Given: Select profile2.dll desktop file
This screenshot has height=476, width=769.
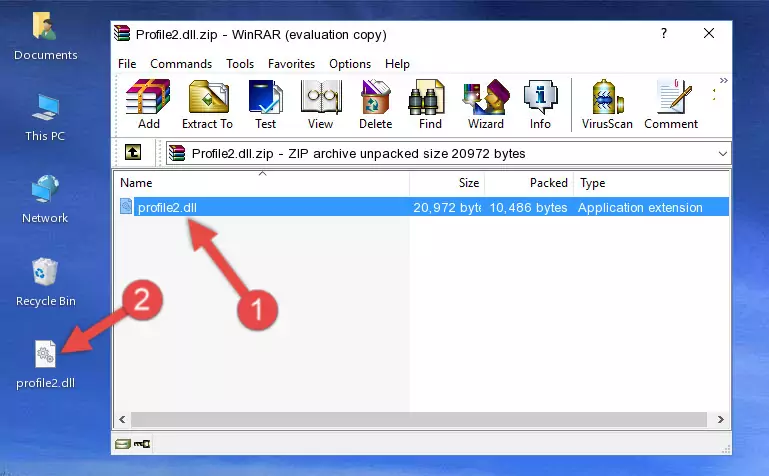Looking at the screenshot, I should point(46,365).
